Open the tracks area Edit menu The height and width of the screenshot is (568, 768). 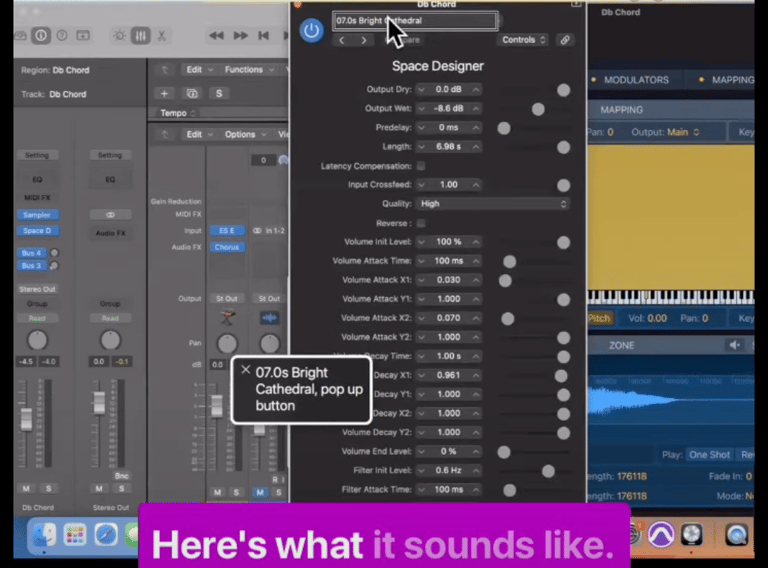(199, 70)
